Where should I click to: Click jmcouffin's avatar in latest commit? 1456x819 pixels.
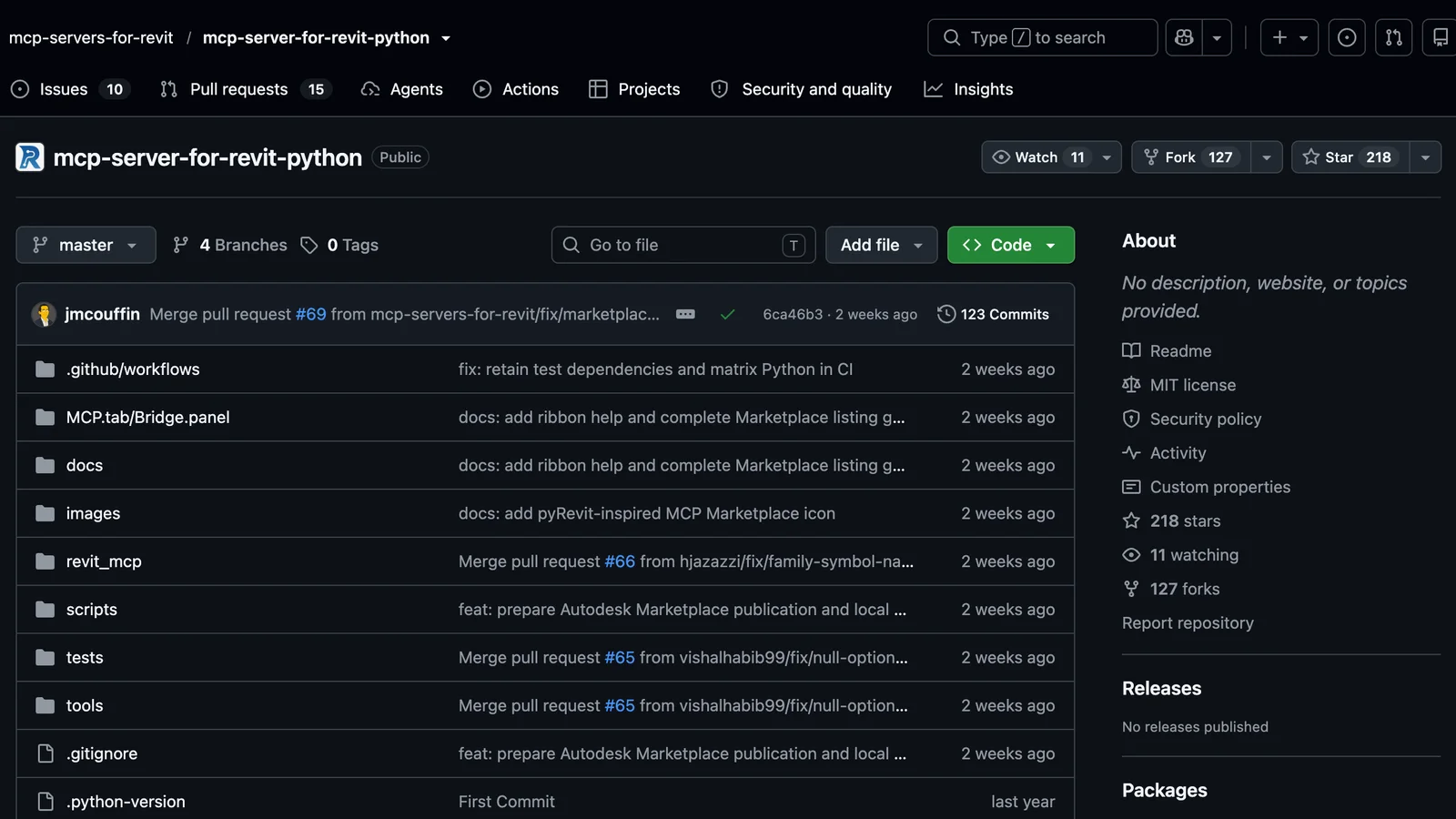44,314
